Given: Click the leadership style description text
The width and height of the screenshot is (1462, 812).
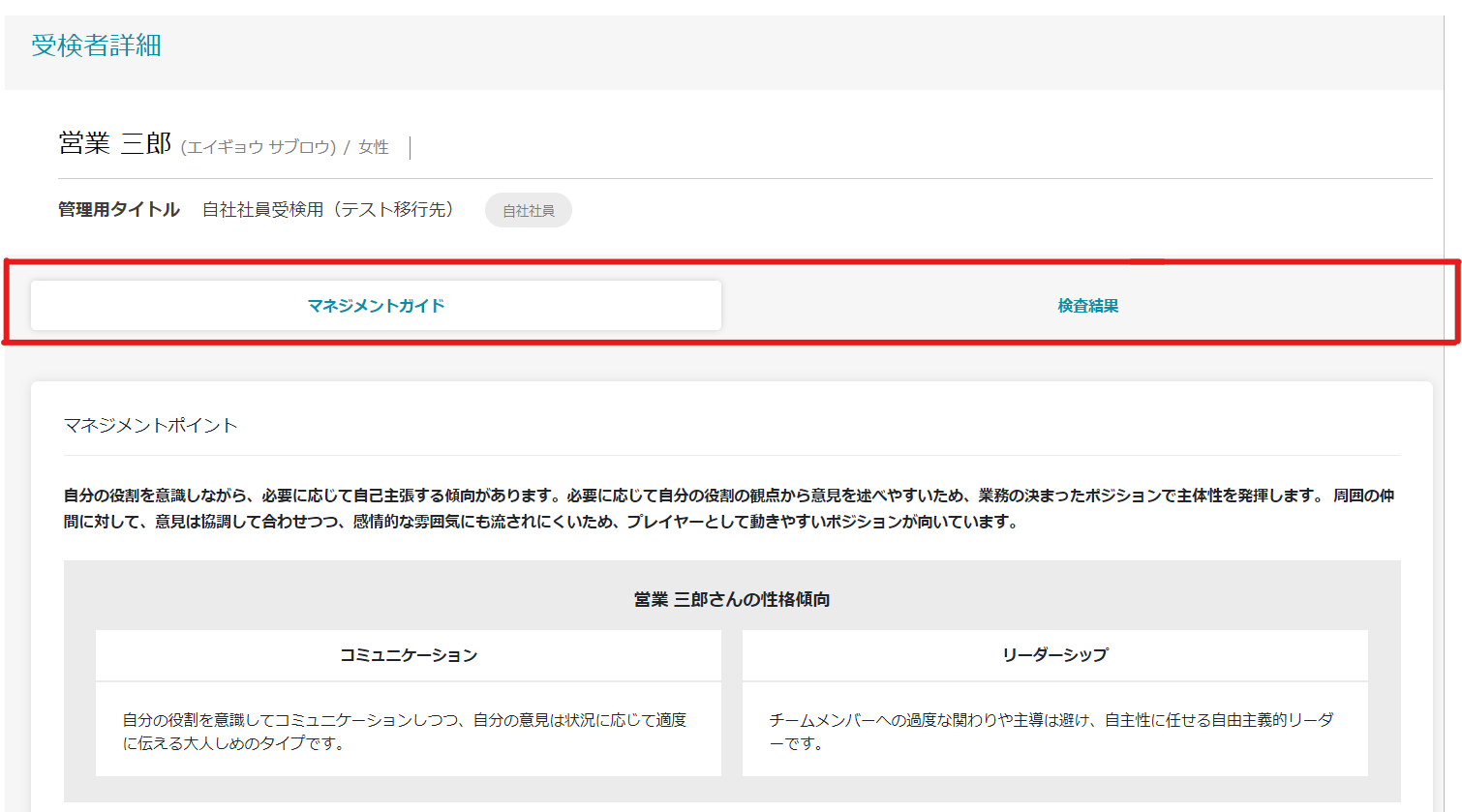Looking at the screenshot, I should click(1052, 732).
